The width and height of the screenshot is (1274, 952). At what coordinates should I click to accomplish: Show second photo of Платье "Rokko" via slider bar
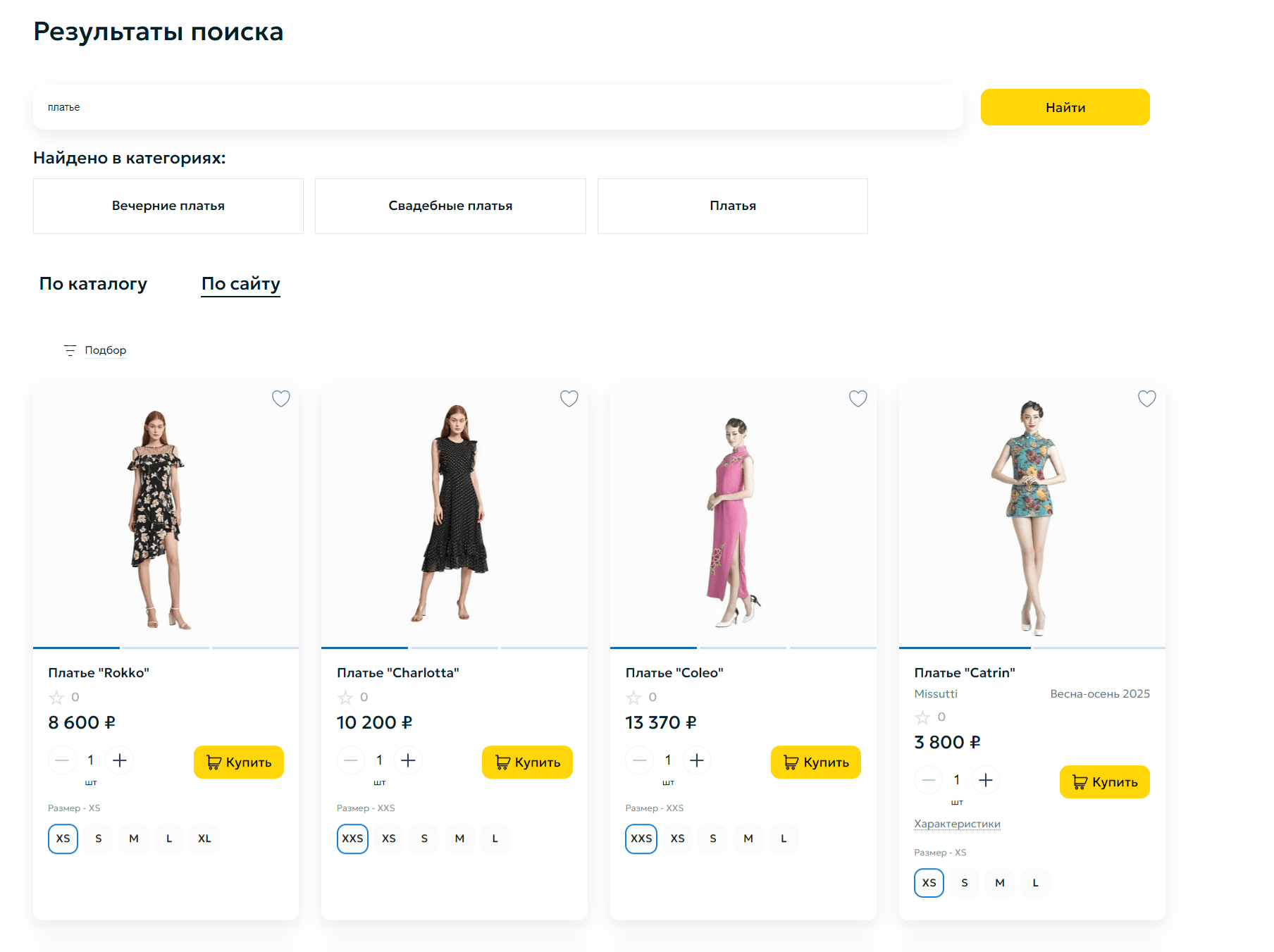point(166,647)
